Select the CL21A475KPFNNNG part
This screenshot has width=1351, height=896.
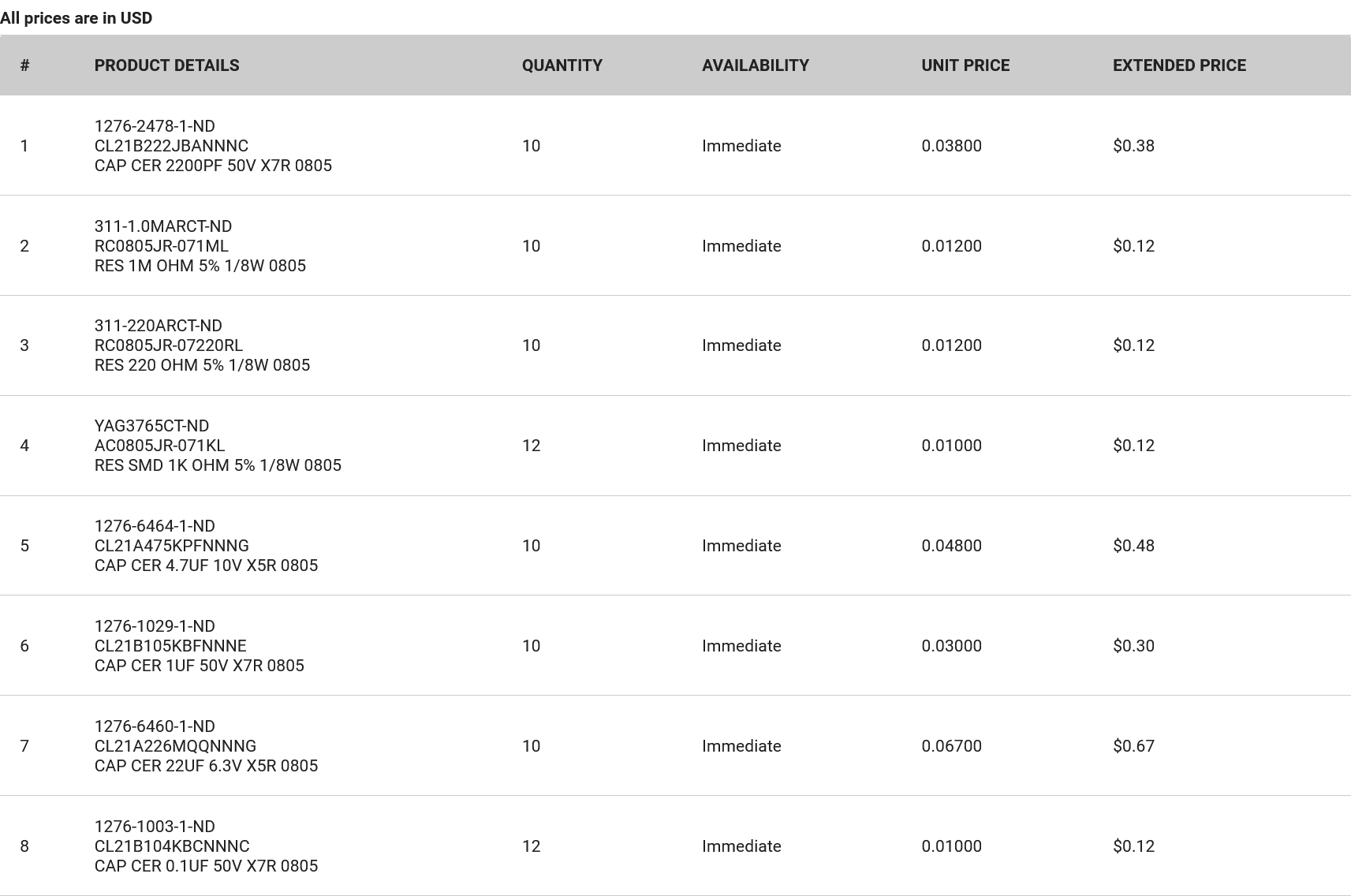click(x=171, y=546)
